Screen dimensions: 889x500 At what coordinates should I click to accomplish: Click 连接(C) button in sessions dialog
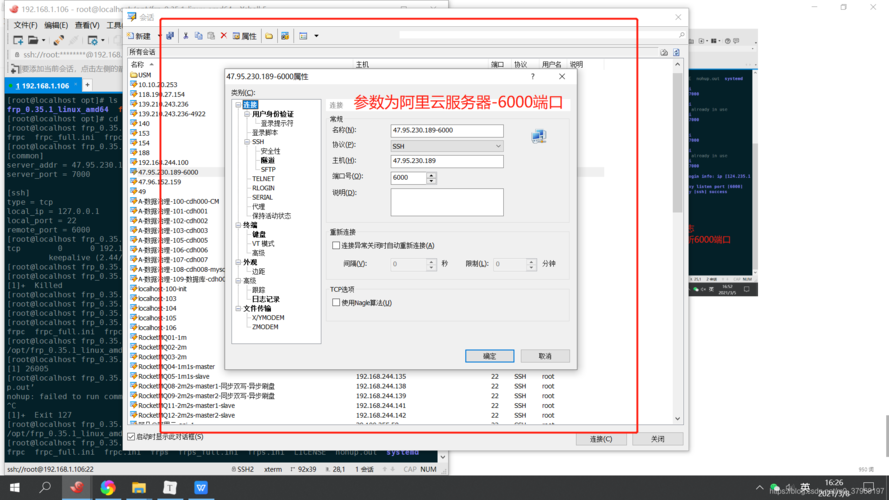click(600, 439)
